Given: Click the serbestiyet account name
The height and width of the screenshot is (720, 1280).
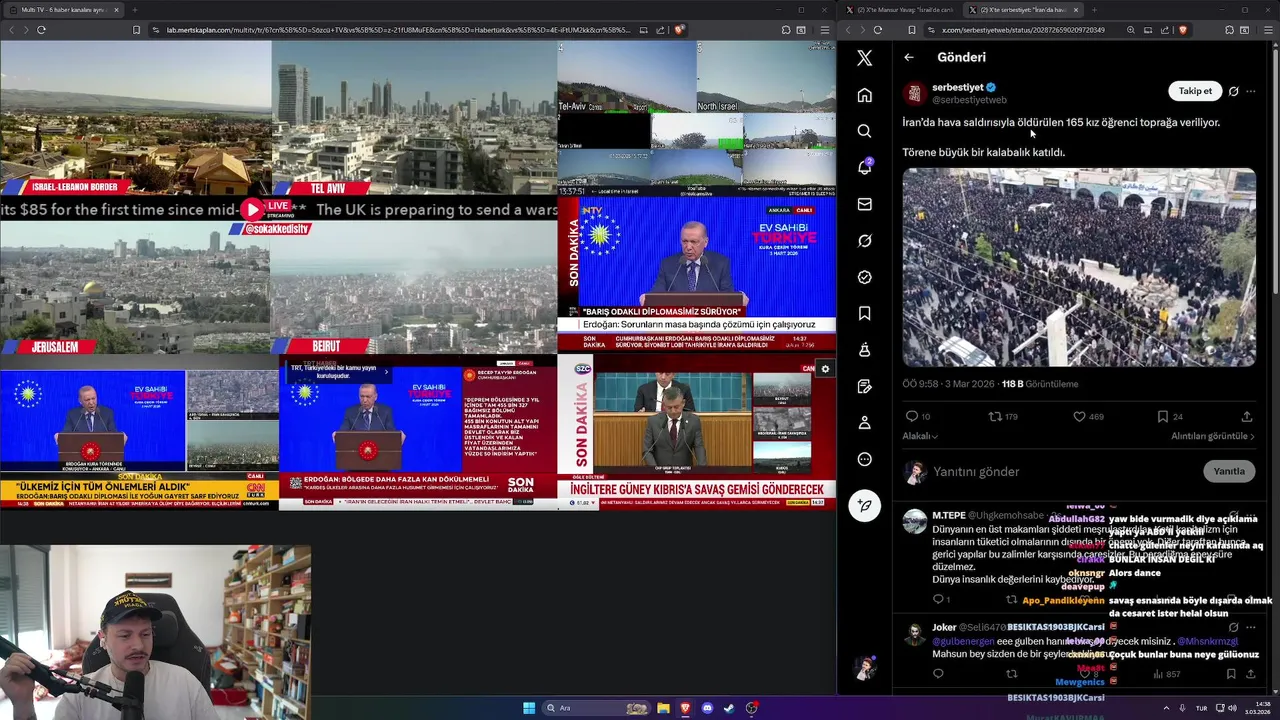Looking at the screenshot, I should tap(958, 87).
